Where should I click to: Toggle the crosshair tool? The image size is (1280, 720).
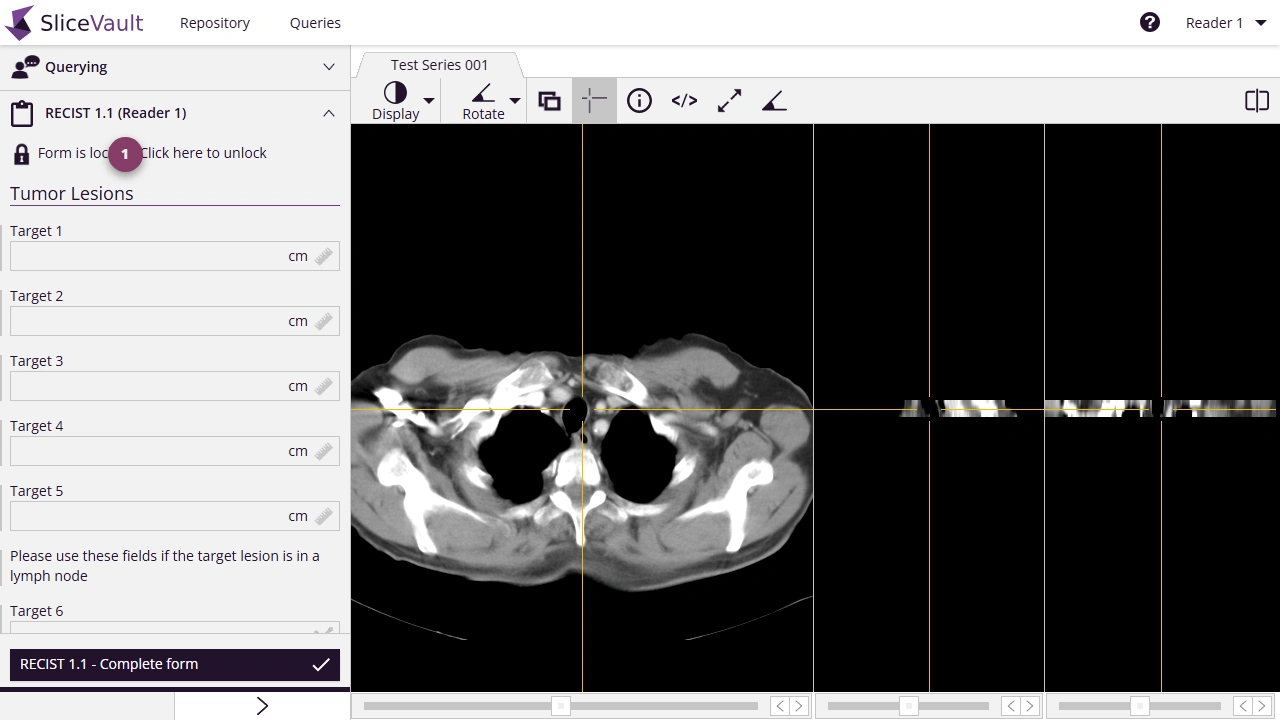pos(594,101)
